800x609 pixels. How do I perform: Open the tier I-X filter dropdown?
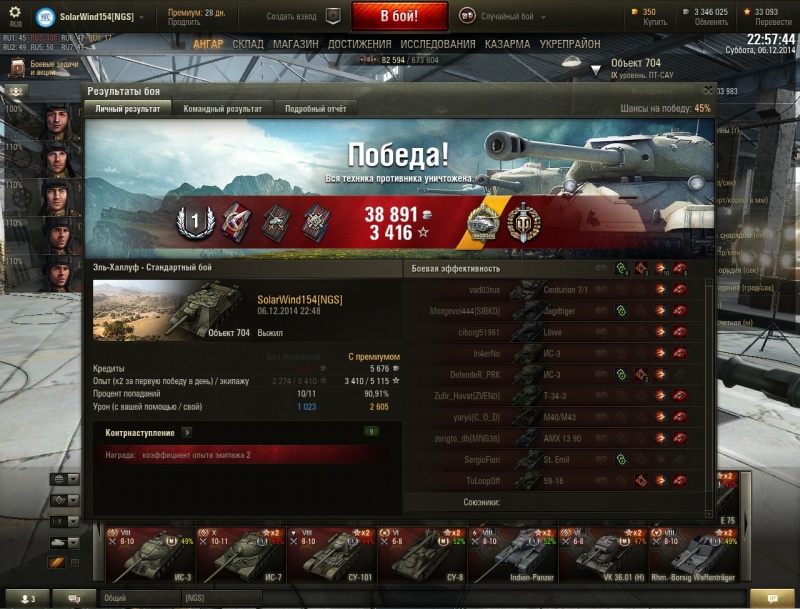pos(65,522)
